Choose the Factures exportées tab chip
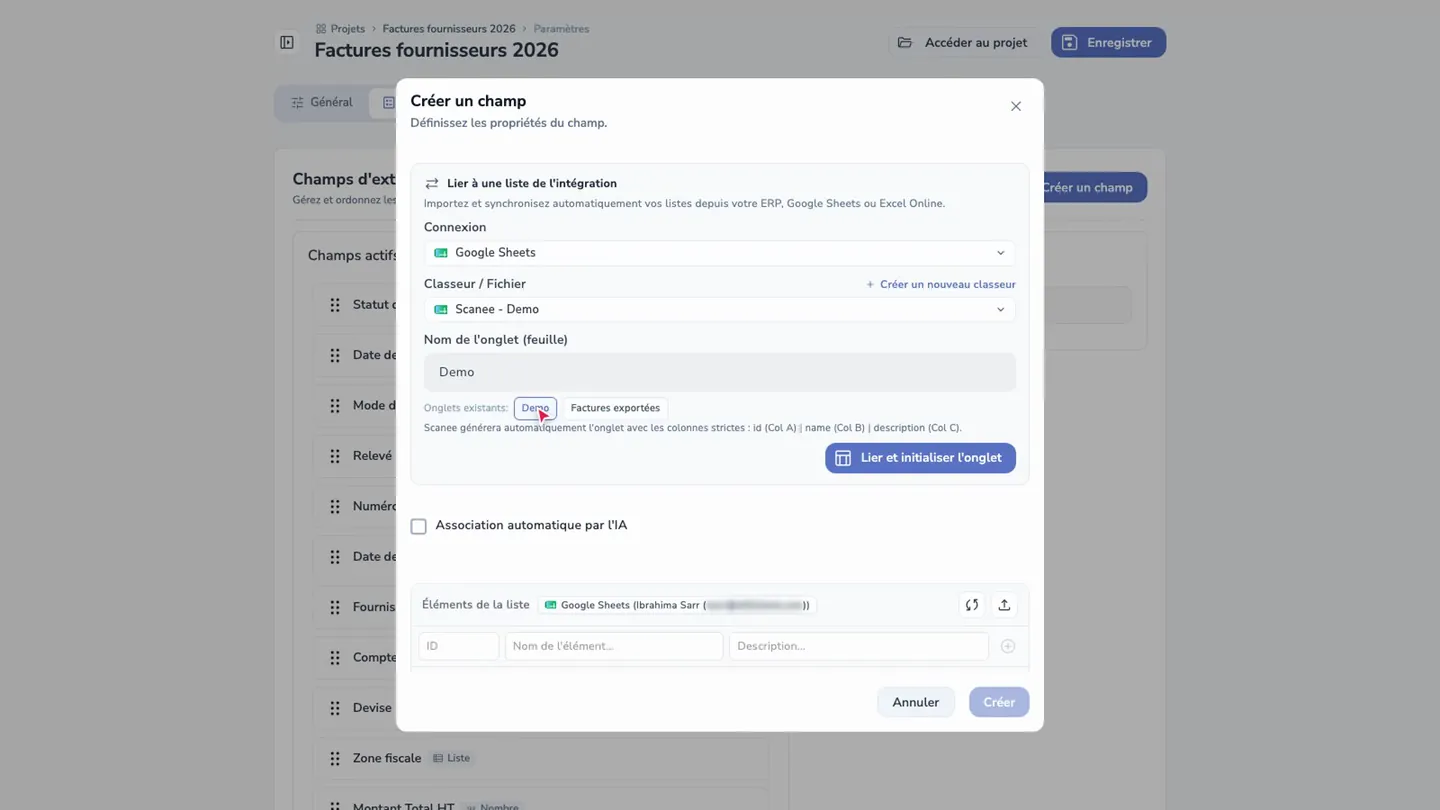The height and width of the screenshot is (810, 1440). [615, 408]
